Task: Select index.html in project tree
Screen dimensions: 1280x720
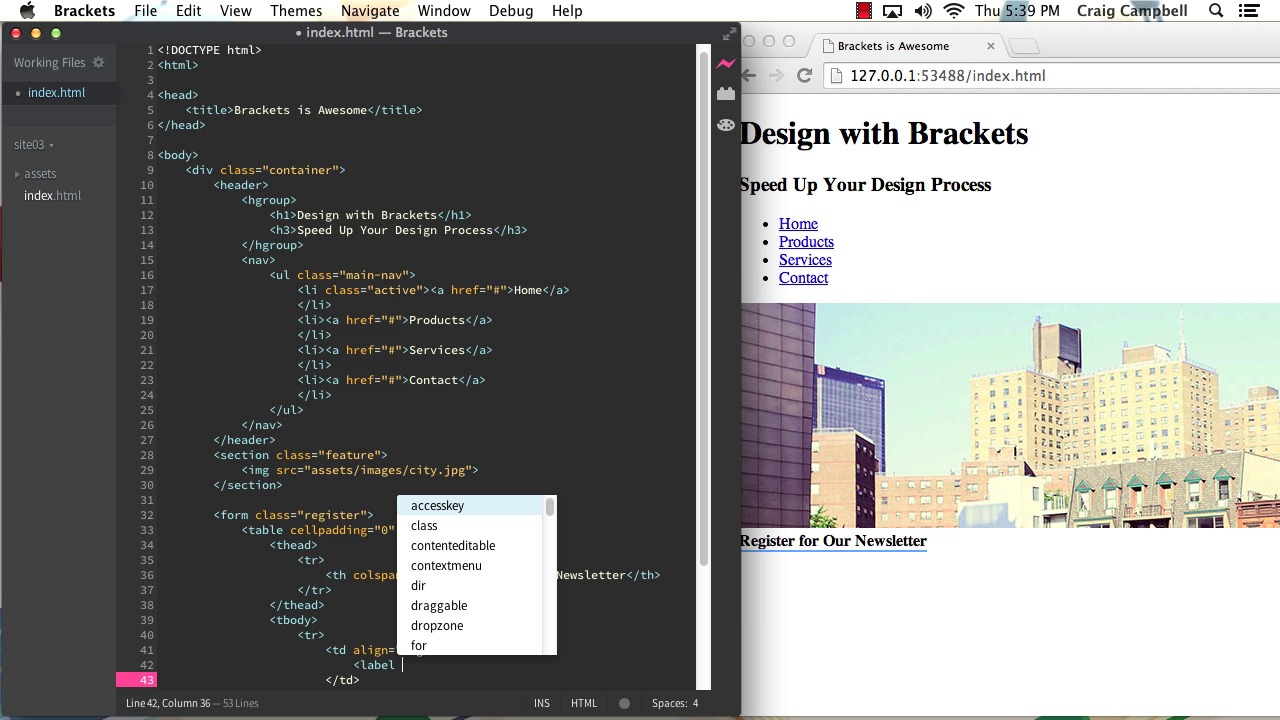Action: tap(52, 196)
